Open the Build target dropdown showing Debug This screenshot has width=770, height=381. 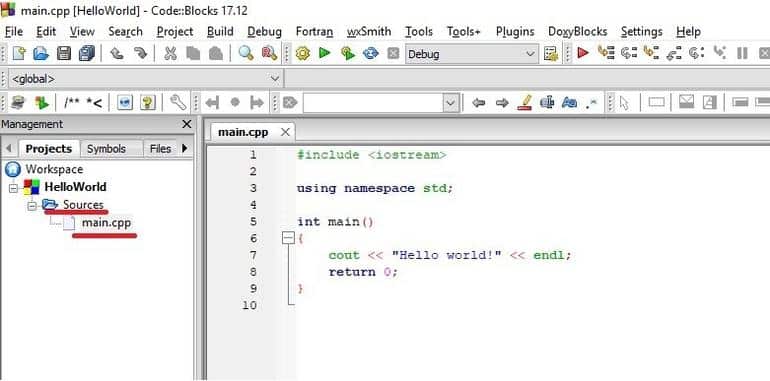[471, 54]
